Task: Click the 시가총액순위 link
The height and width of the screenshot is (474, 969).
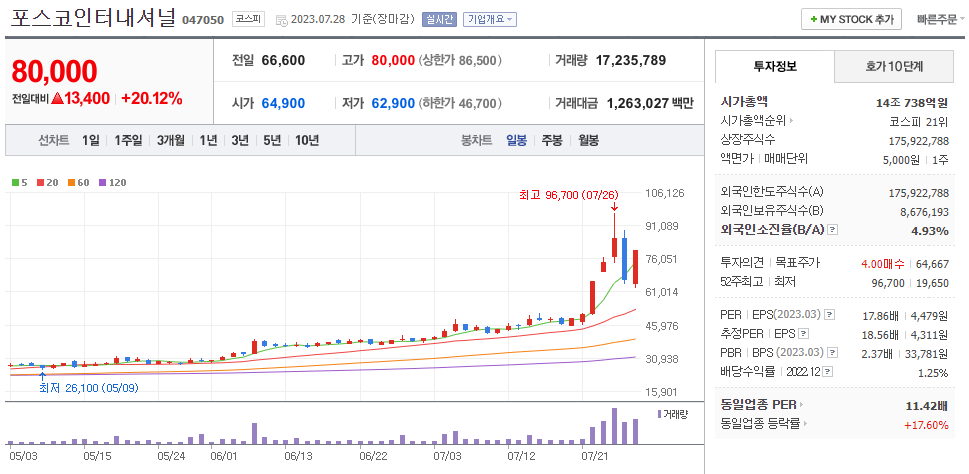Action: [x=753, y=121]
